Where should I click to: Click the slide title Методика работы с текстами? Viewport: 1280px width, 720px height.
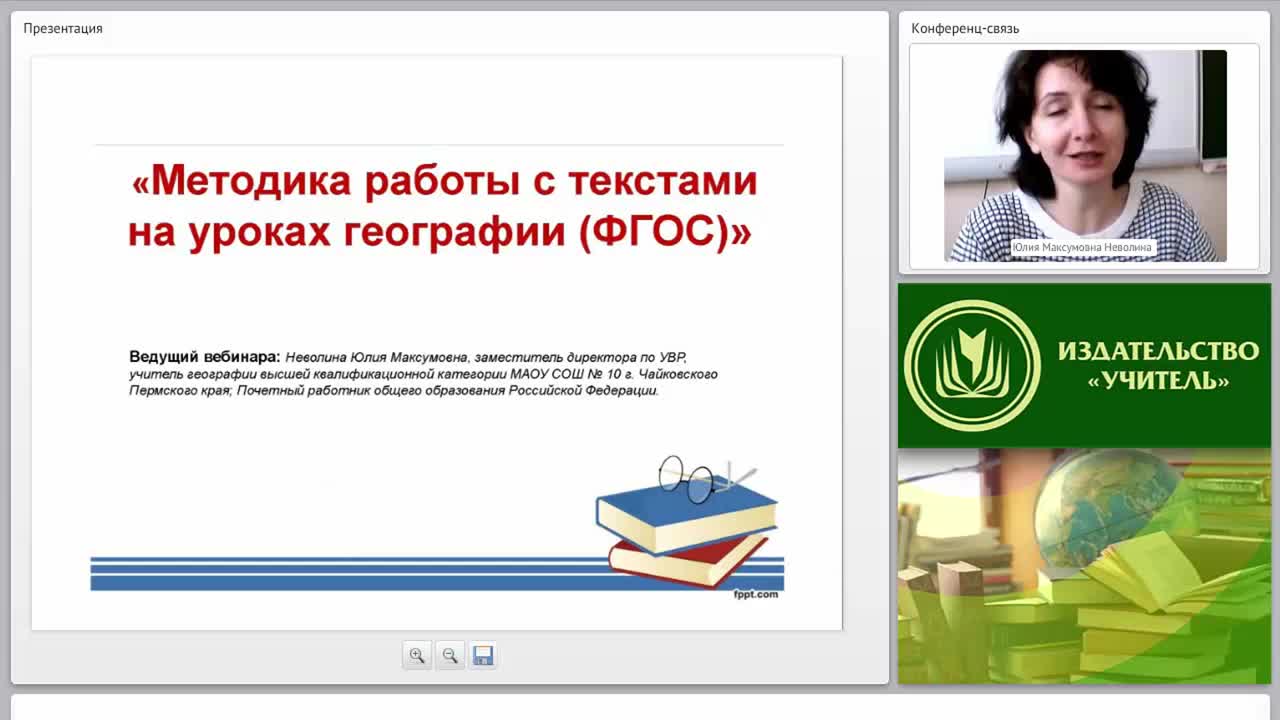[x=440, y=206]
